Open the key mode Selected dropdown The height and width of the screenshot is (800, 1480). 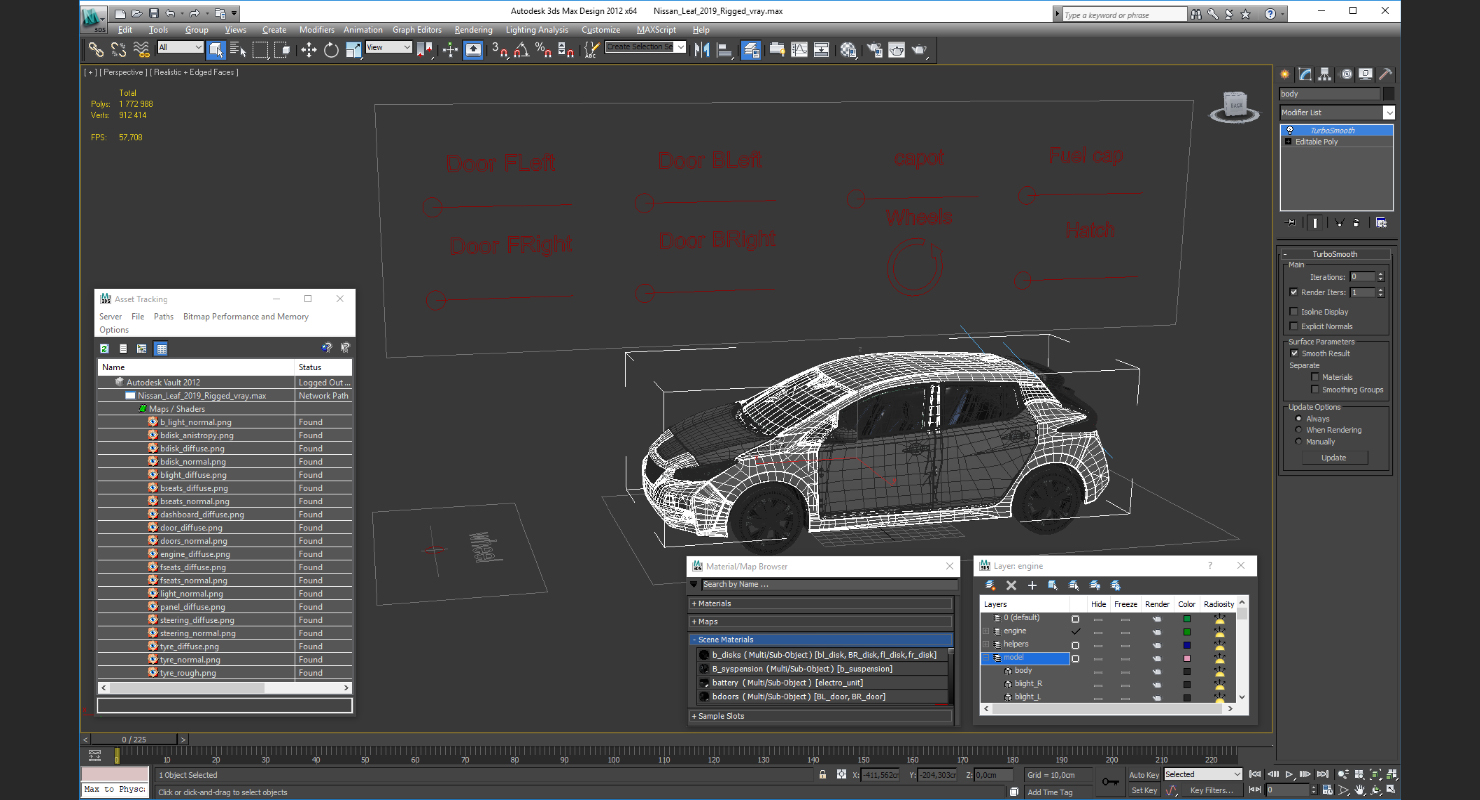1202,774
